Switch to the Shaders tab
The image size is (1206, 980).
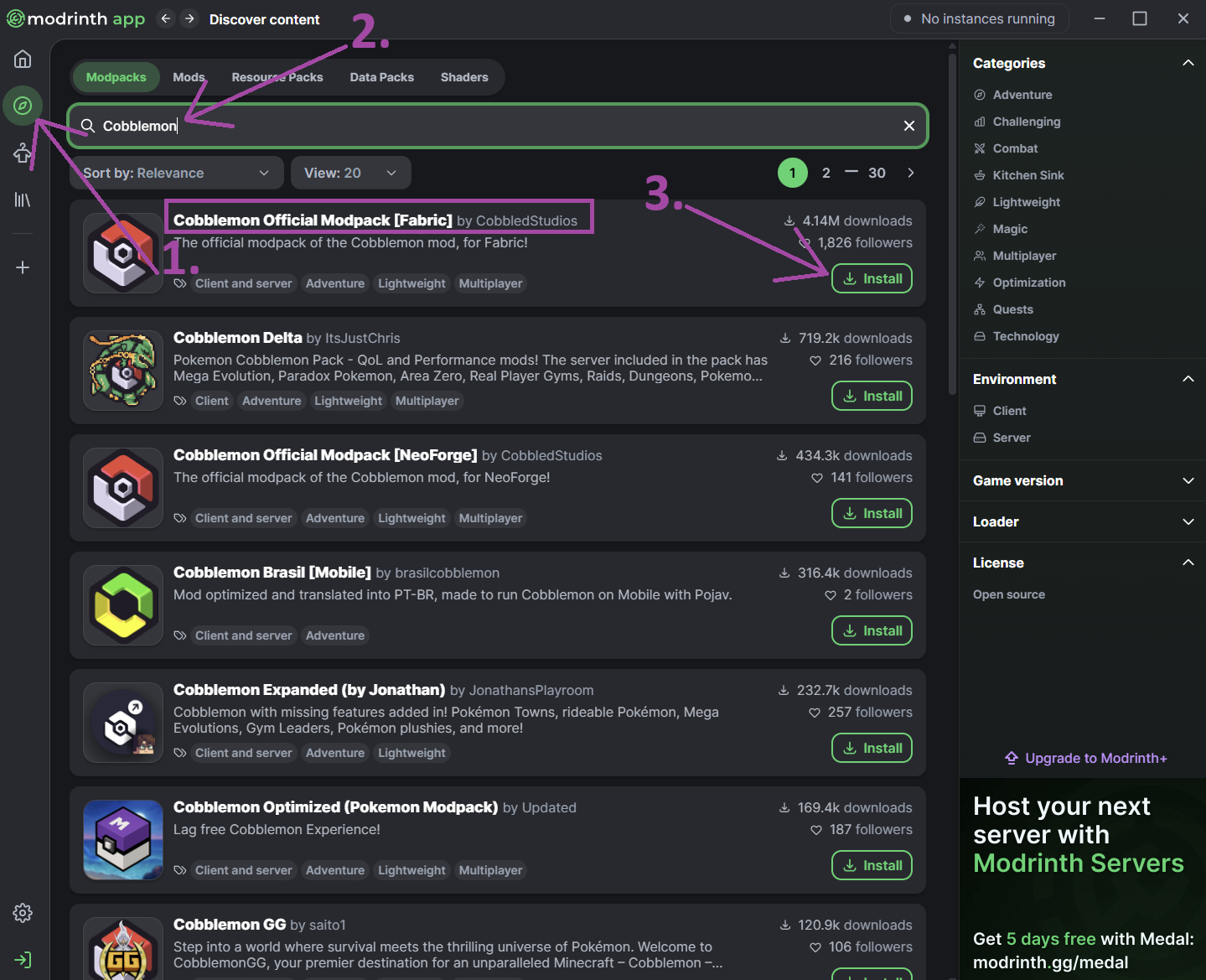pos(463,77)
